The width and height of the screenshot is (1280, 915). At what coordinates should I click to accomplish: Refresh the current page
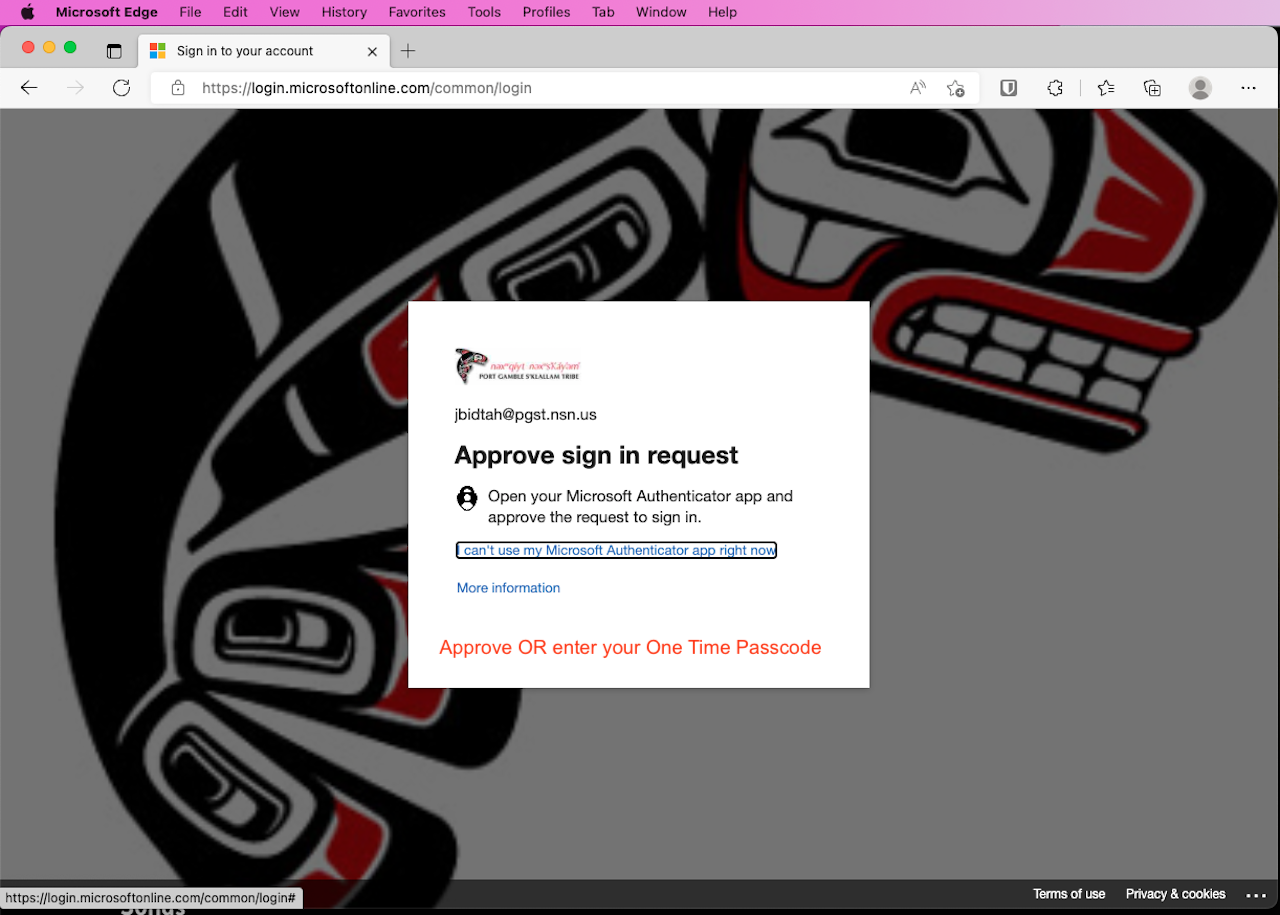click(121, 88)
